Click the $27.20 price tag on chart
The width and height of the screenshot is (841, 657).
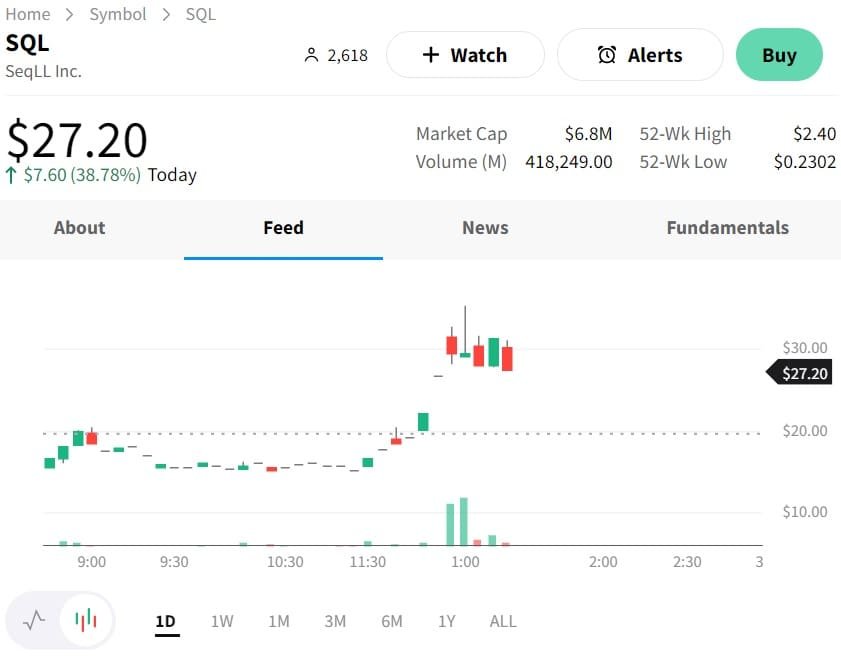click(801, 374)
